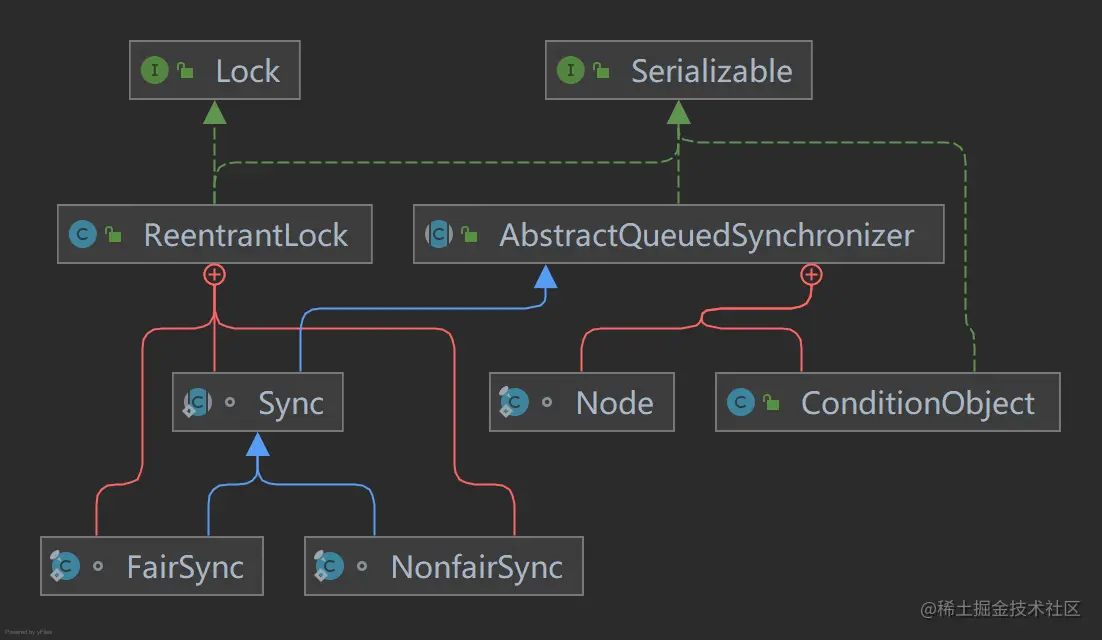Viewport: 1102px width, 640px height.
Task: Click the class icon on ConditionObject node
Action: (741, 403)
